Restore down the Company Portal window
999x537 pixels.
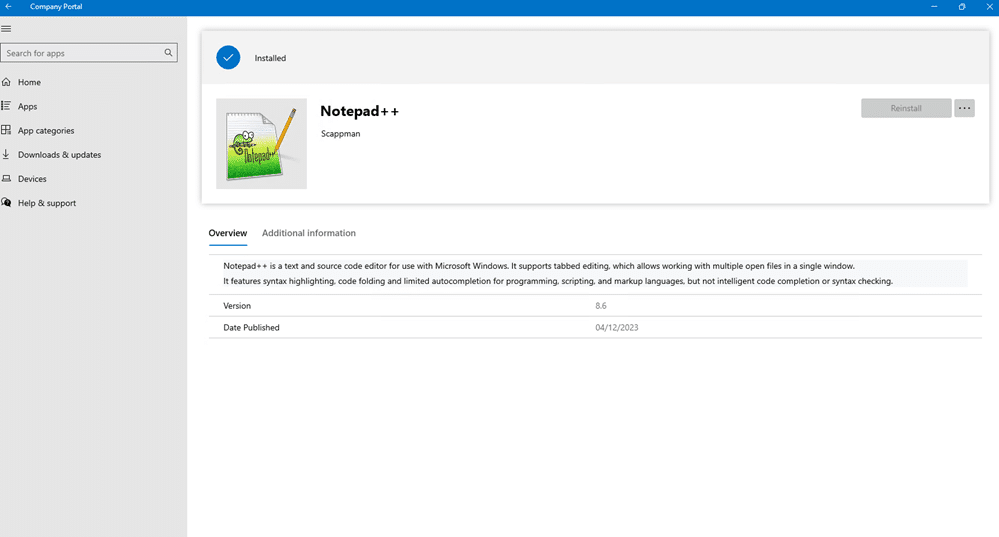pos(962,6)
